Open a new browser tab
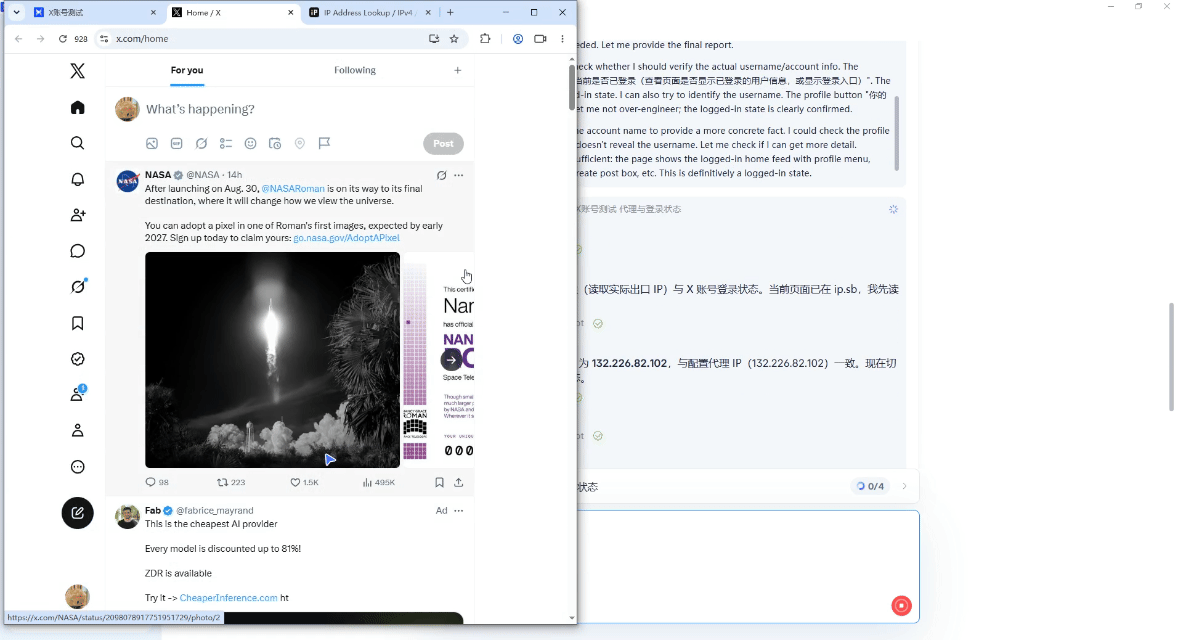 (450, 12)
